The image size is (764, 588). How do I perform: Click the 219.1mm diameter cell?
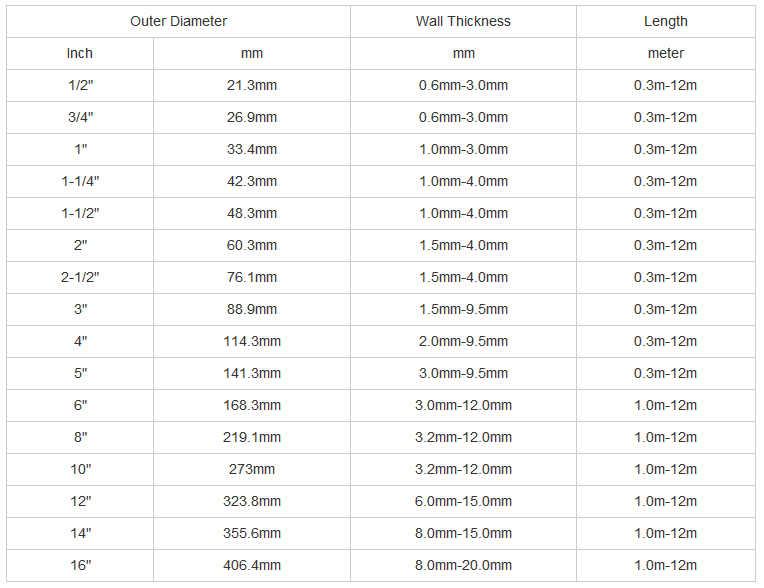(252, 437)
